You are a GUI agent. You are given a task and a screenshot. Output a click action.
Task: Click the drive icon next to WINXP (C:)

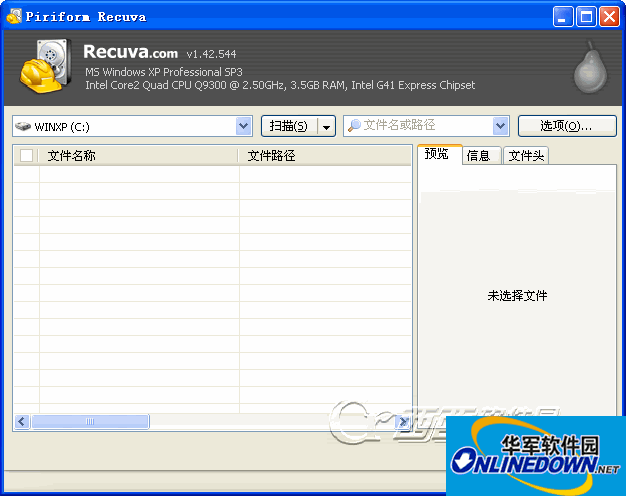point(23,126)
